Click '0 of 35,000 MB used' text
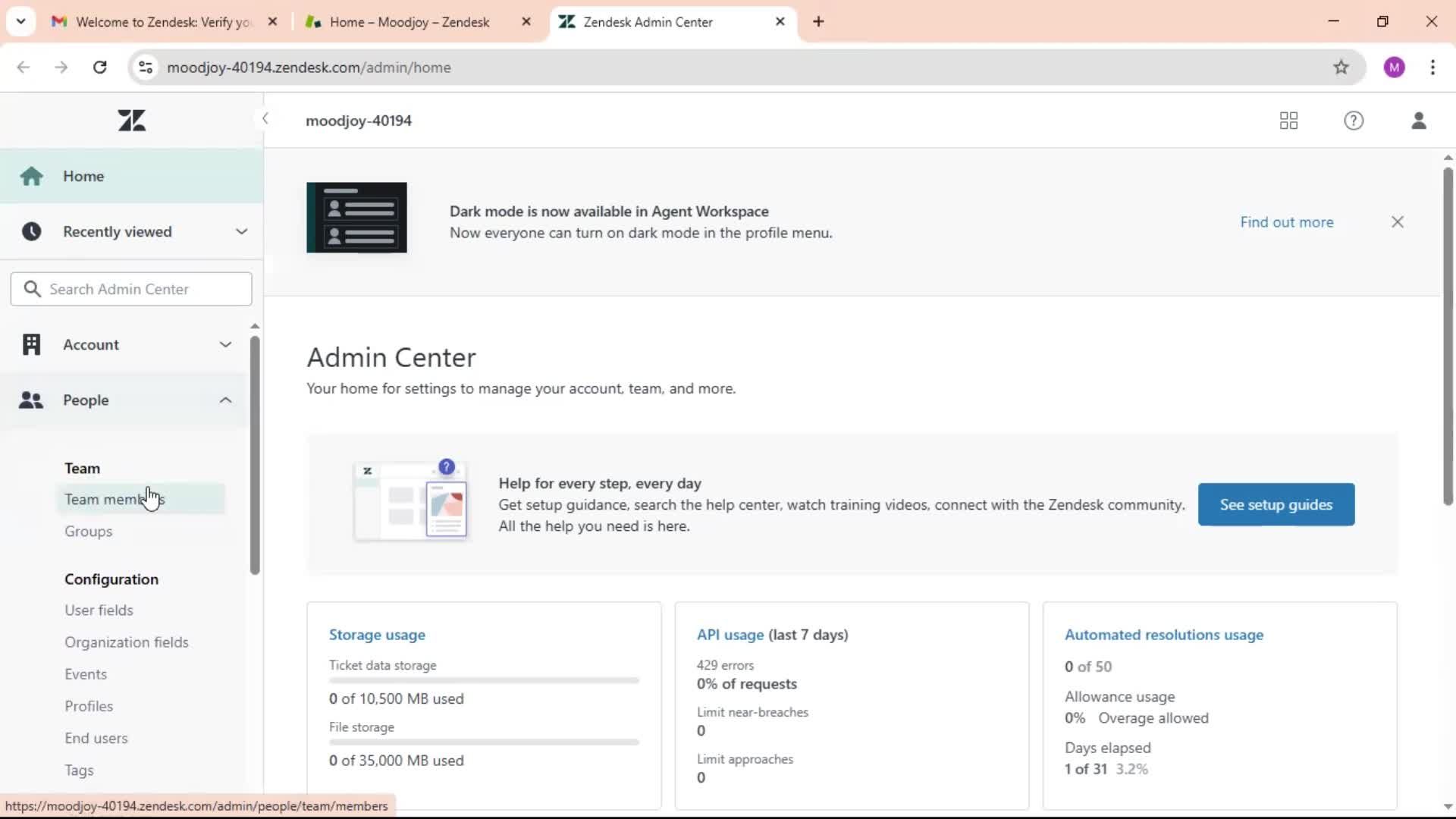The image size is (1456, 819). pos(396,761)
